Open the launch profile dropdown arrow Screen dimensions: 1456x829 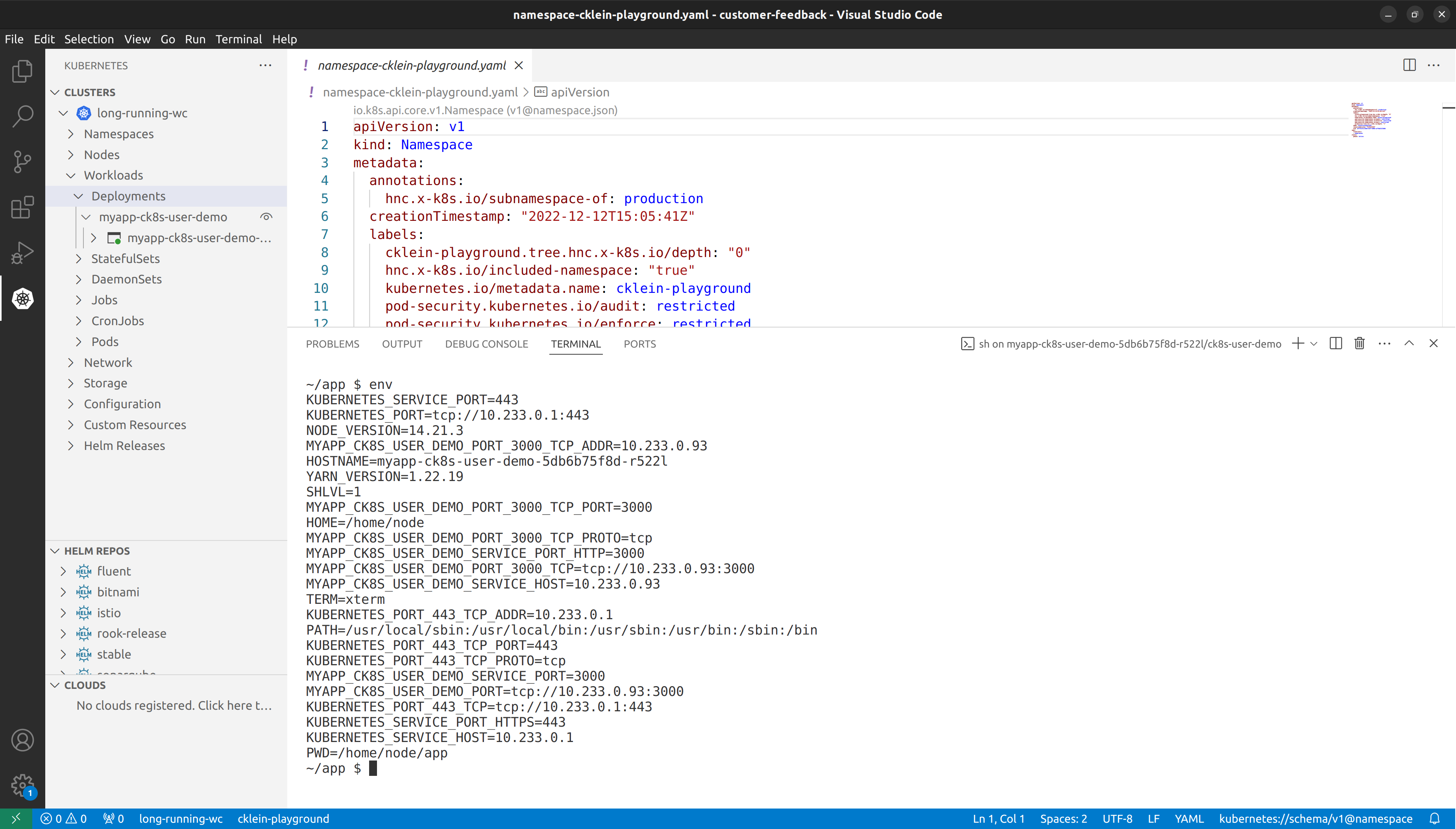pyautogui.click(x=1314, y=343)
